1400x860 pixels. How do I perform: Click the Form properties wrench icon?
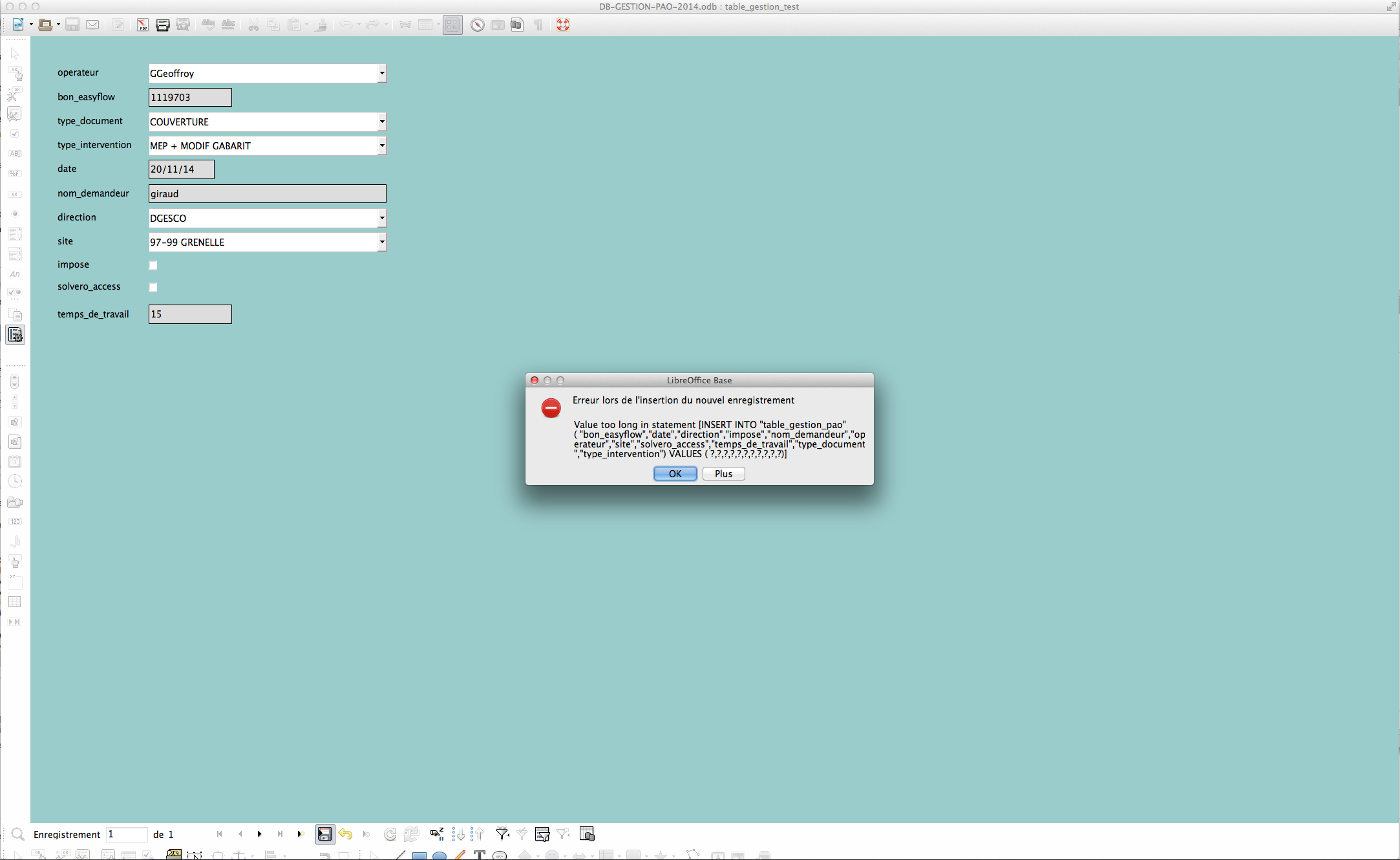click(14, 114)
